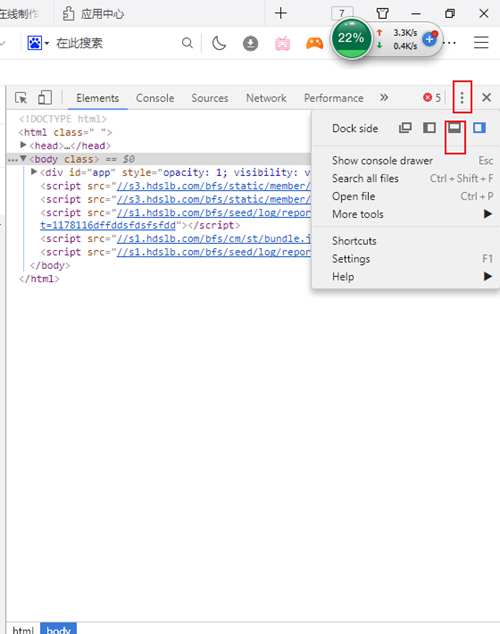This screenshot has width=500, height=634.
Task: Open the Sources tab
Action: pos(210,98)
